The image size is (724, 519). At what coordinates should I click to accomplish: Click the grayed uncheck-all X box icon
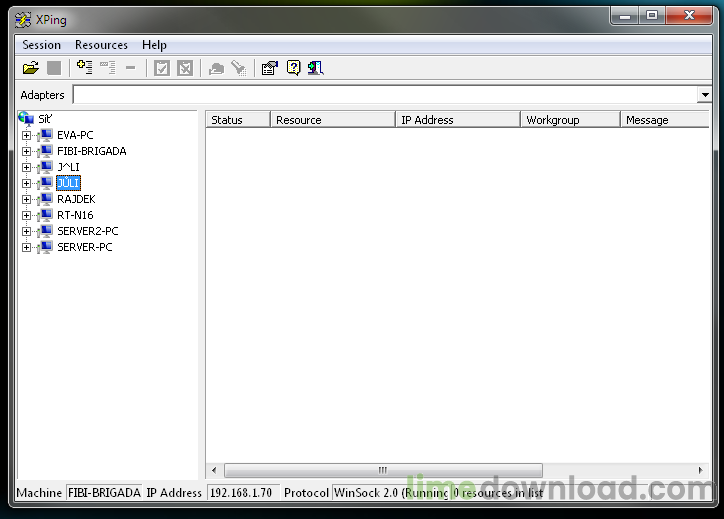[x=185, y=68]
